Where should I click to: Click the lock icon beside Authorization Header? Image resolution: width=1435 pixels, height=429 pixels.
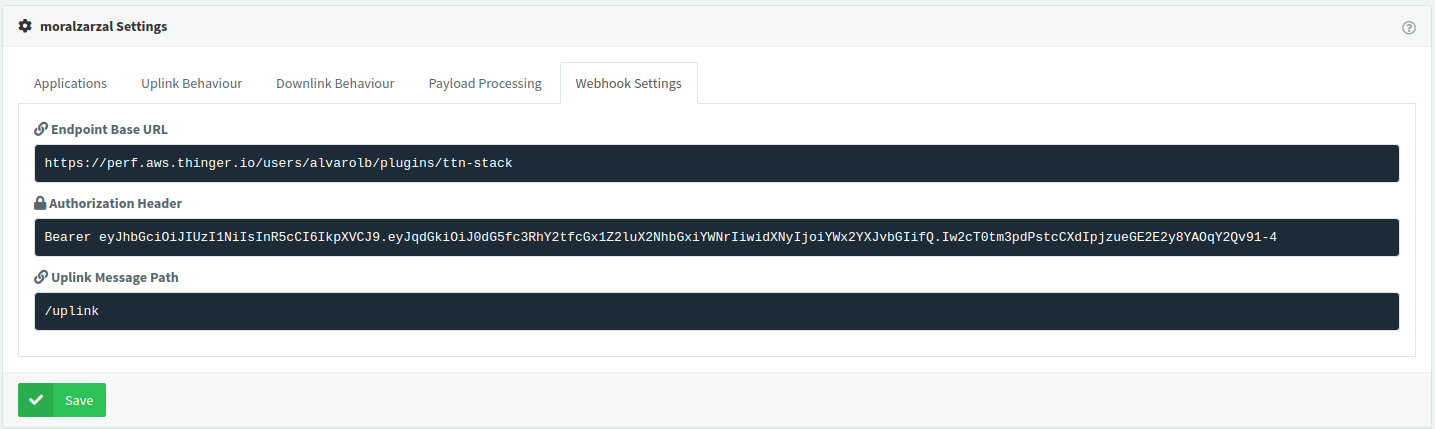point(41,203)
